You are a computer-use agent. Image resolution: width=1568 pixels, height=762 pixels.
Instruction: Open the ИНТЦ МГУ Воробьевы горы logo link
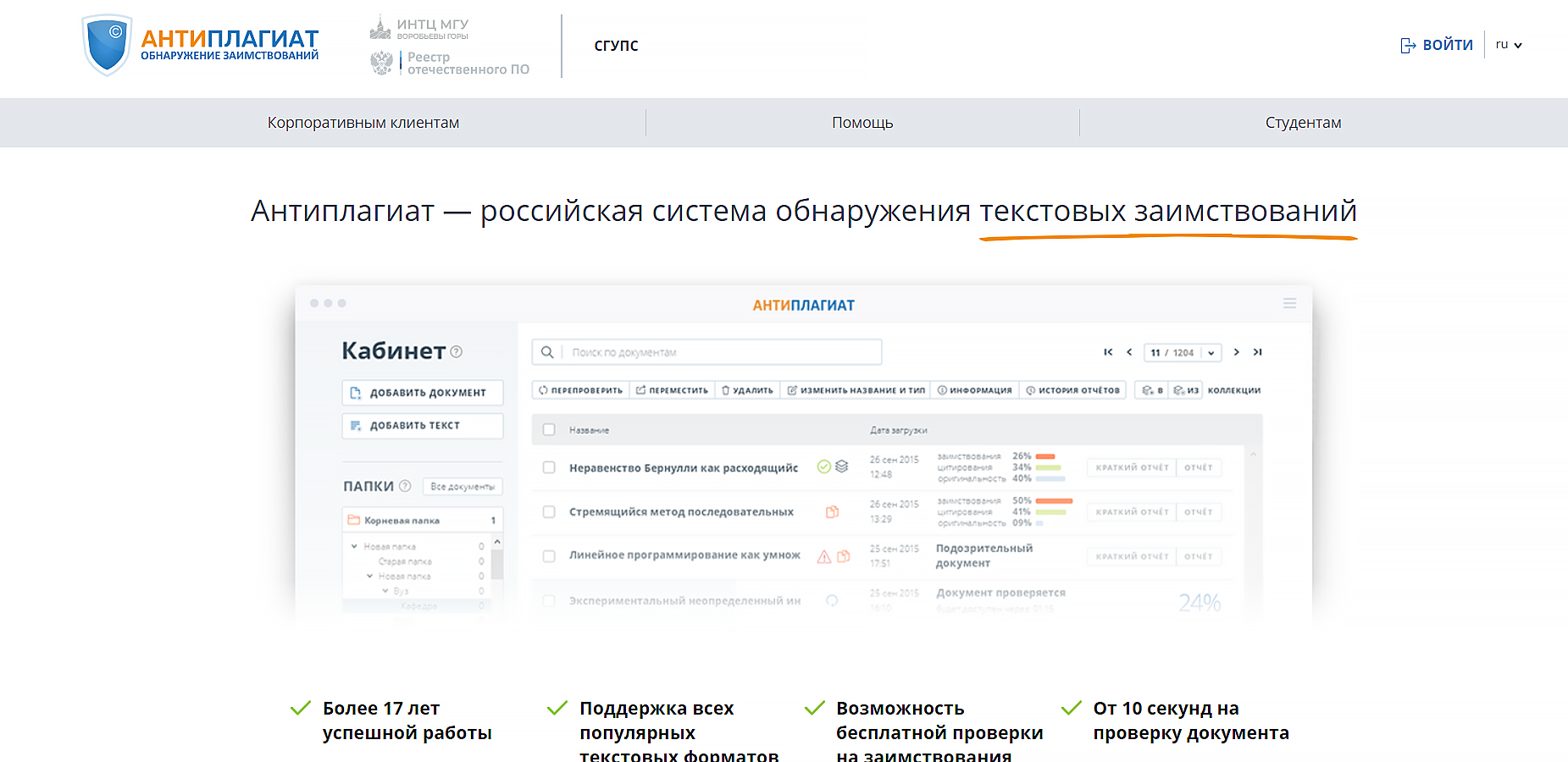pyautogui.click(x=419, y=28)
